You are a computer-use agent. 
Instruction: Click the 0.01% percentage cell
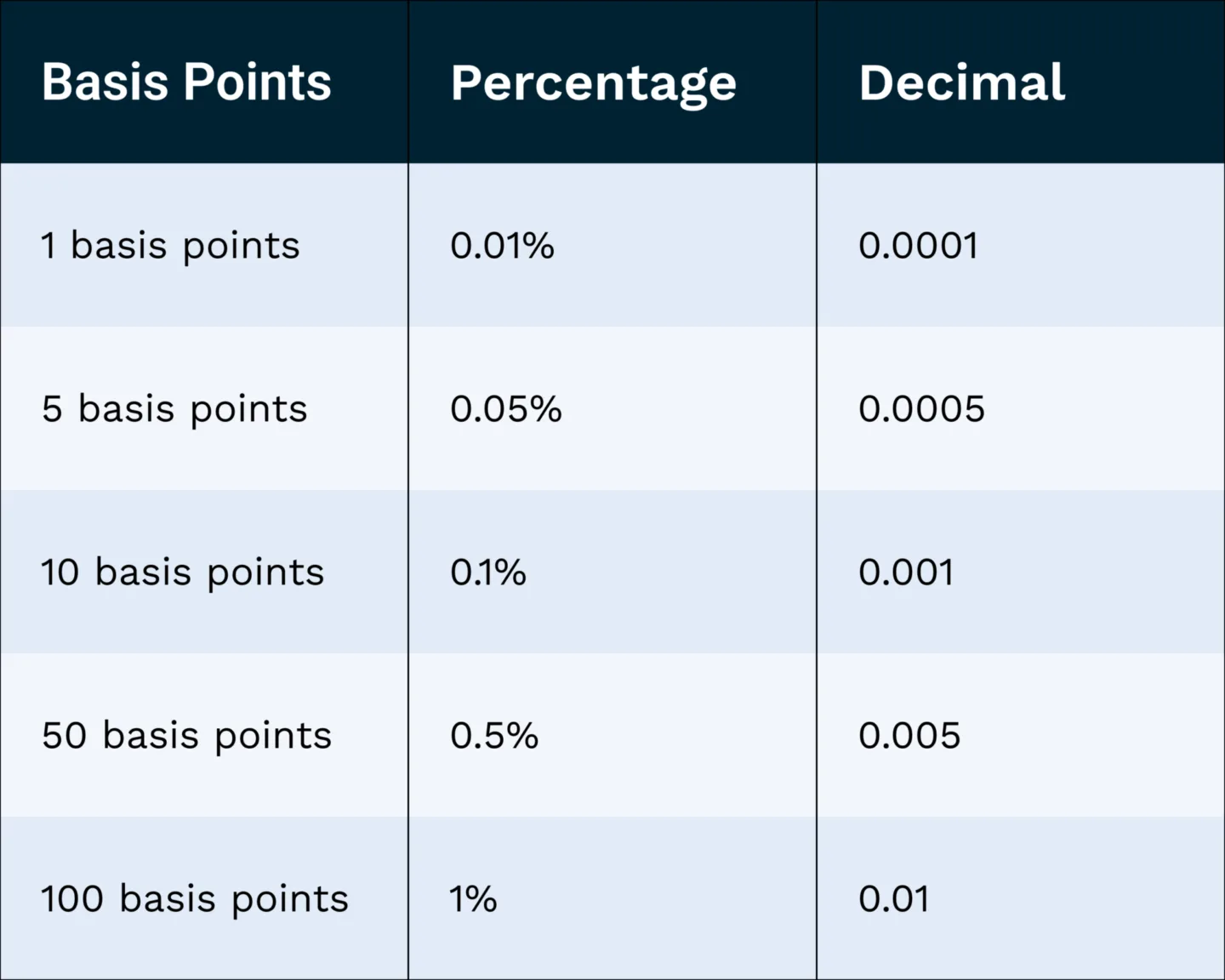[502, 246]
